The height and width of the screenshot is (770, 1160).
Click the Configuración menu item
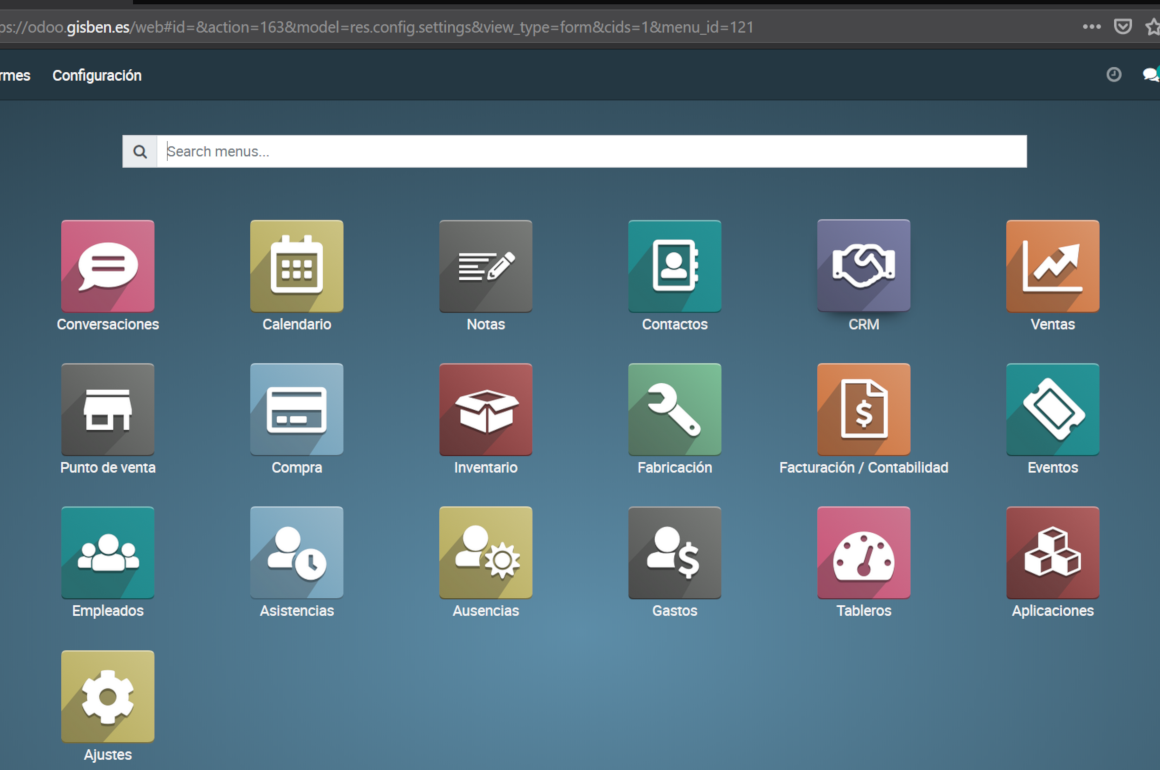97,76
